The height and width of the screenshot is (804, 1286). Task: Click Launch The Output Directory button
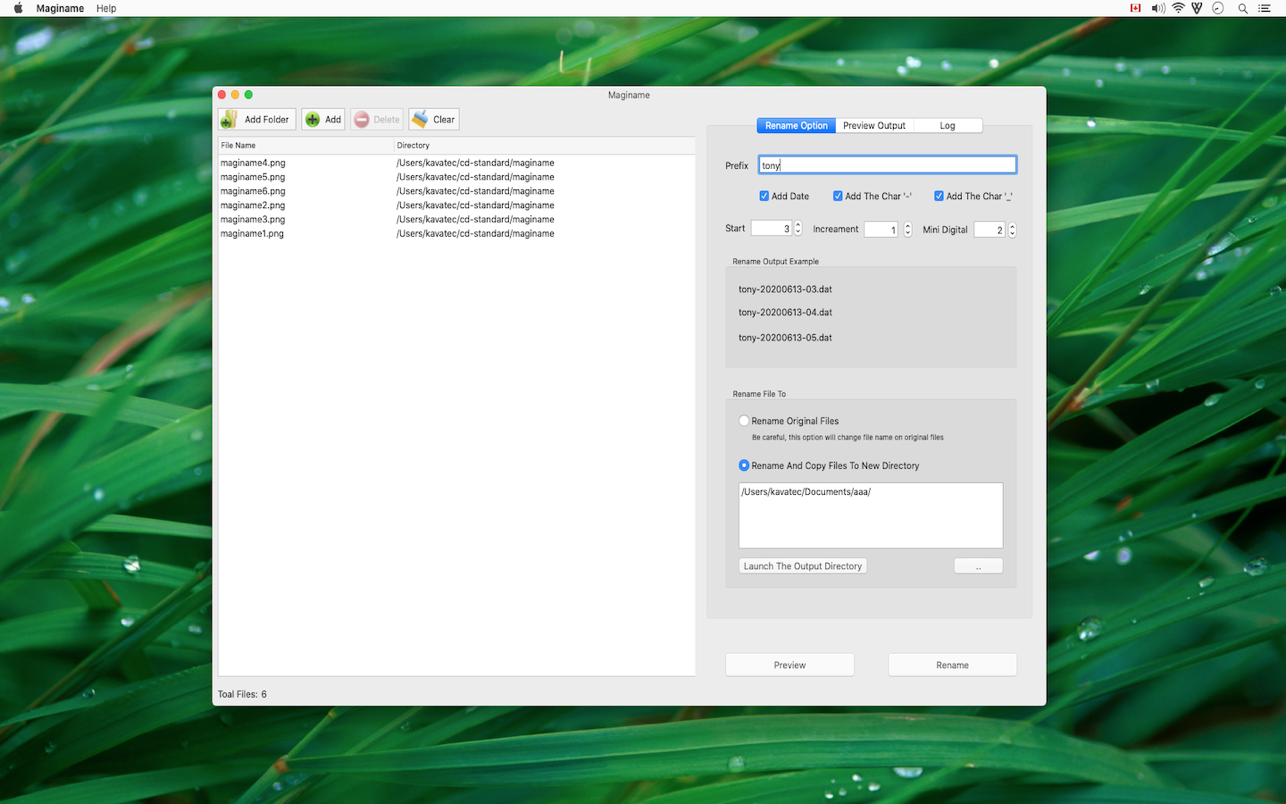pos(802,566)
